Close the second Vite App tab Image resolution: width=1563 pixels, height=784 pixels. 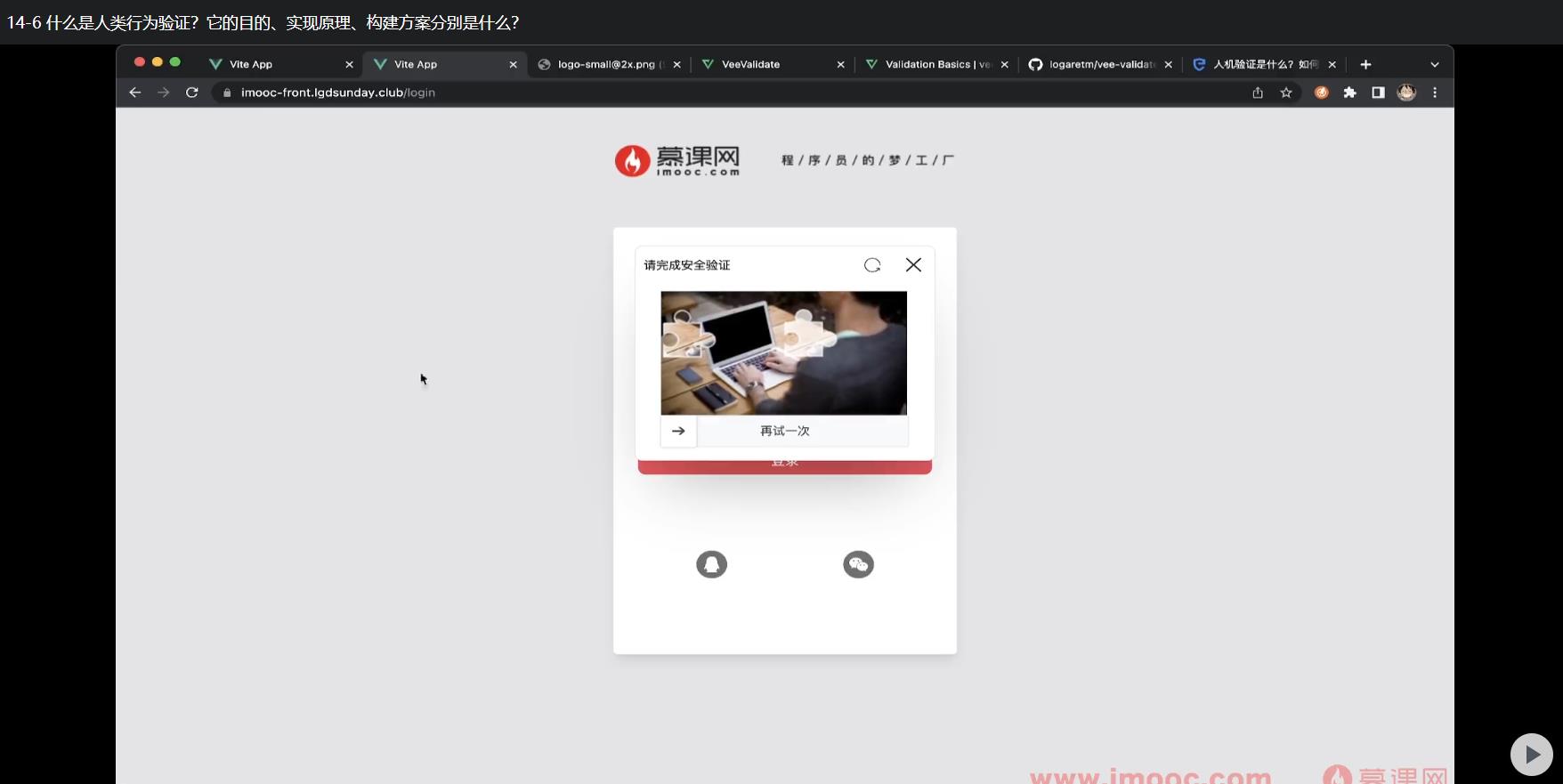pos(513,65)
